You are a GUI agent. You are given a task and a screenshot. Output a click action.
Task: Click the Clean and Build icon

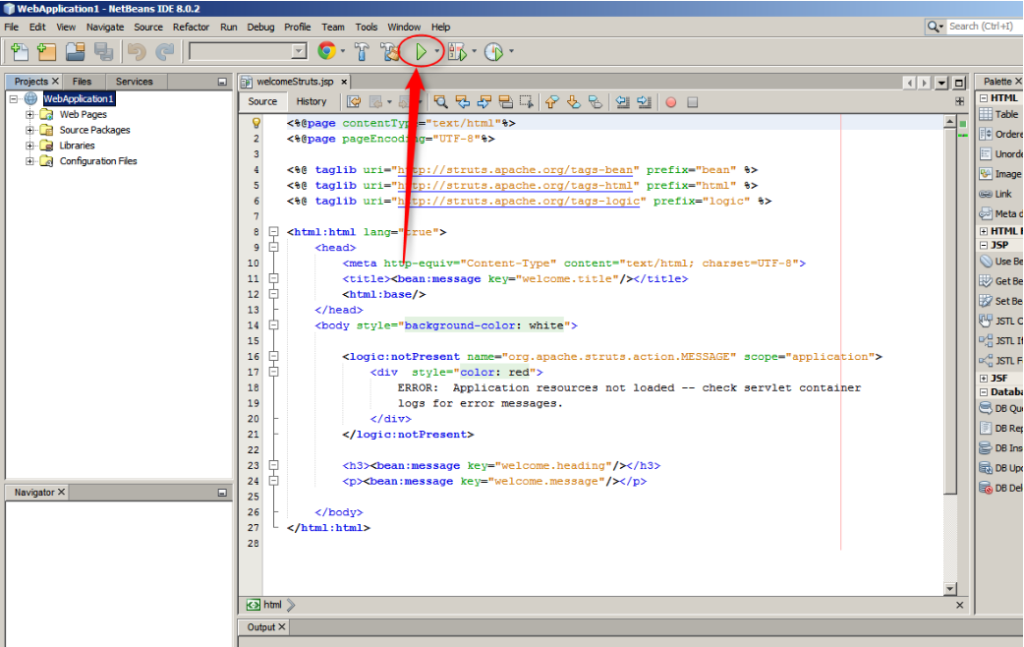[x=390, y=51]
